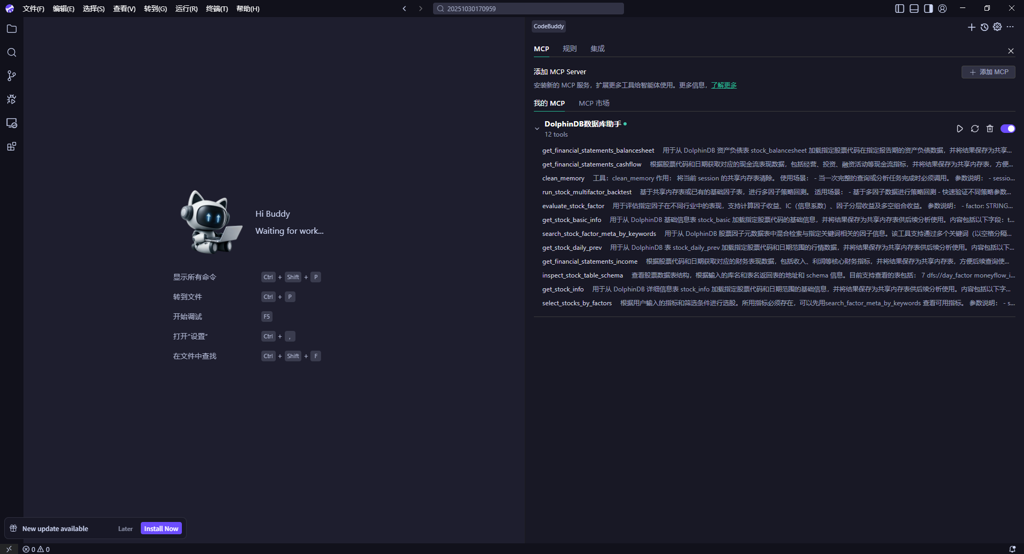Open the Source Control branch icon
The height and width of the screenshot is (554, 1024).
(x=12, y=76)
